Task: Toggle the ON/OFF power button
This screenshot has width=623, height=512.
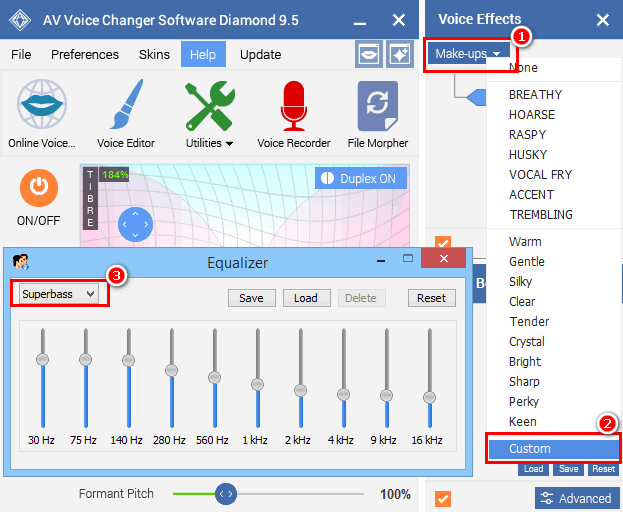Action: point(39,188)
